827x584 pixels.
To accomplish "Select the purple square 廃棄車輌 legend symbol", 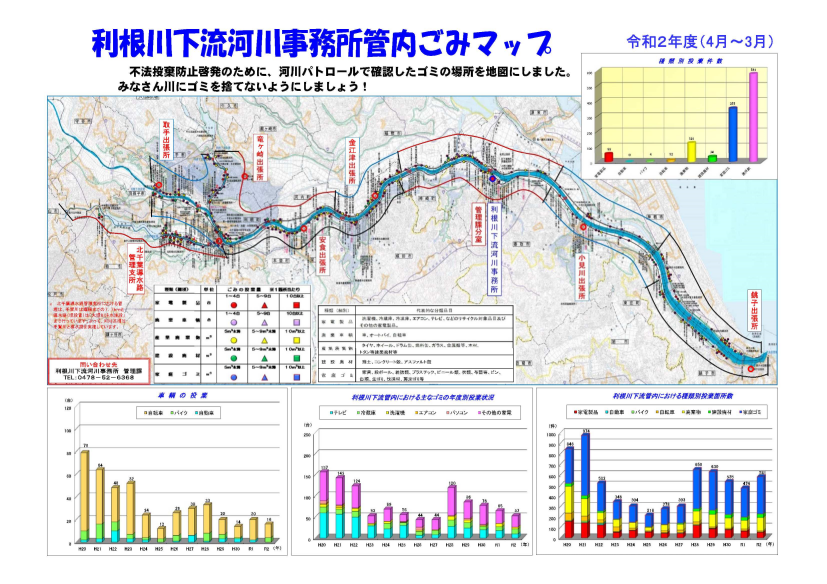I will 296,322.
